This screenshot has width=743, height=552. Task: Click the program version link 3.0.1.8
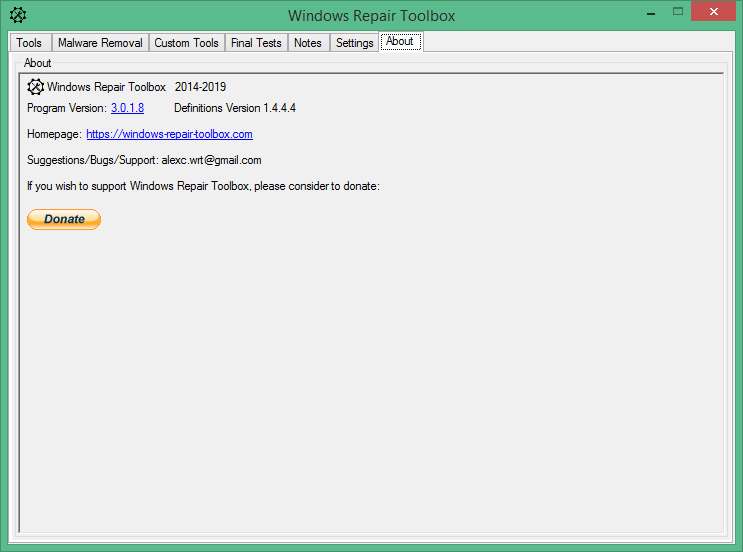127,108
